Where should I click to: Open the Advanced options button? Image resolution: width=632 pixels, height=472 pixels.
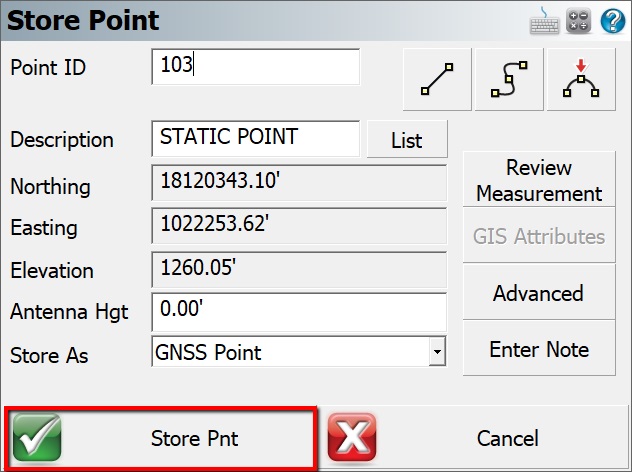click(538, 294)
